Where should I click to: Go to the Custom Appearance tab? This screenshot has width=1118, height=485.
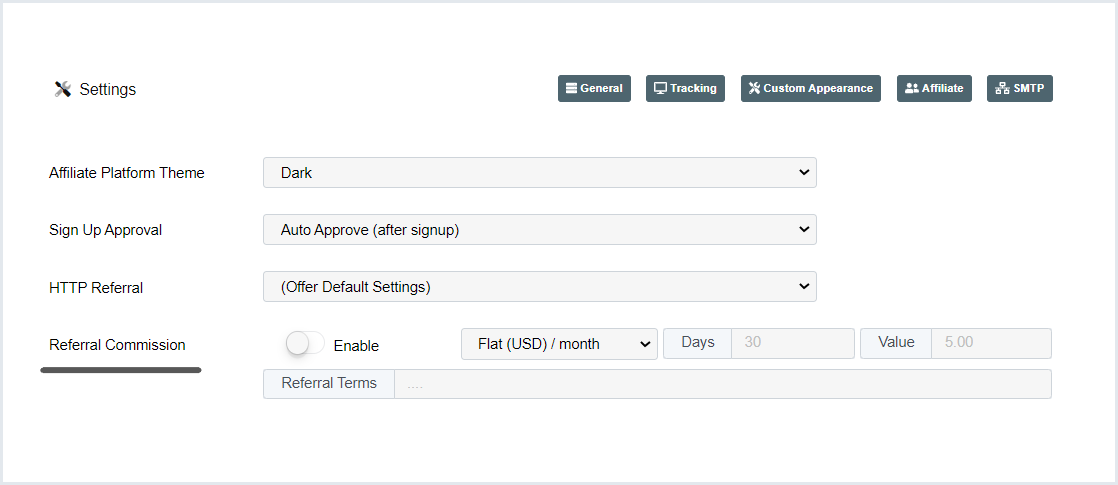click(x=811, y=88)
